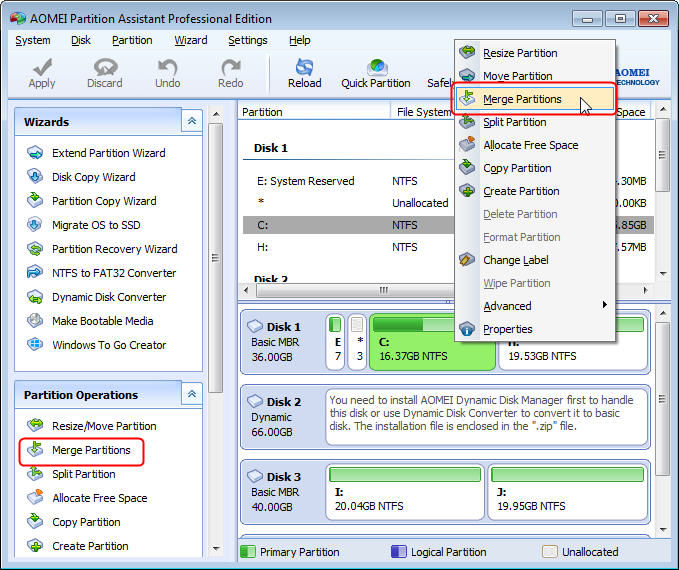This screenshot has height=570, width=679.
Task: Click the Discard toolbar icon
Action: [x=105, y=67]
